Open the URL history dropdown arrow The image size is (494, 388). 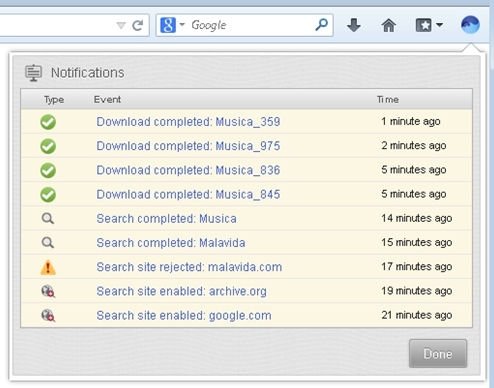(121, 25)
